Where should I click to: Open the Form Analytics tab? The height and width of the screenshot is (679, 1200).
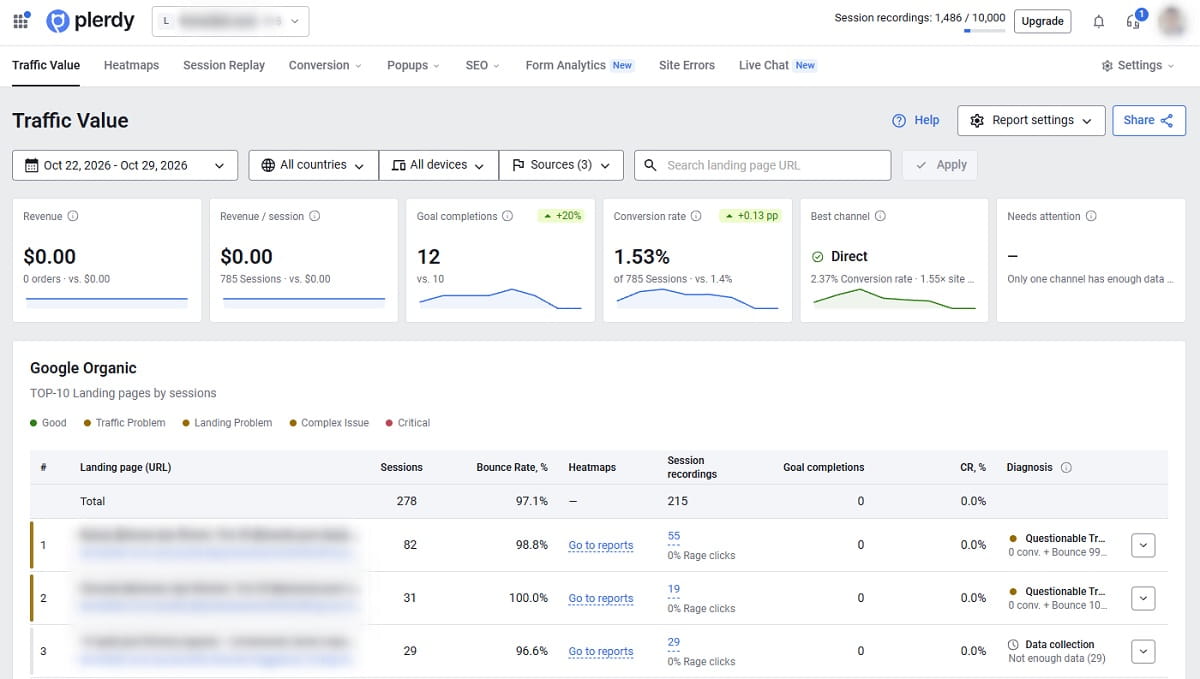coord(580,65)
